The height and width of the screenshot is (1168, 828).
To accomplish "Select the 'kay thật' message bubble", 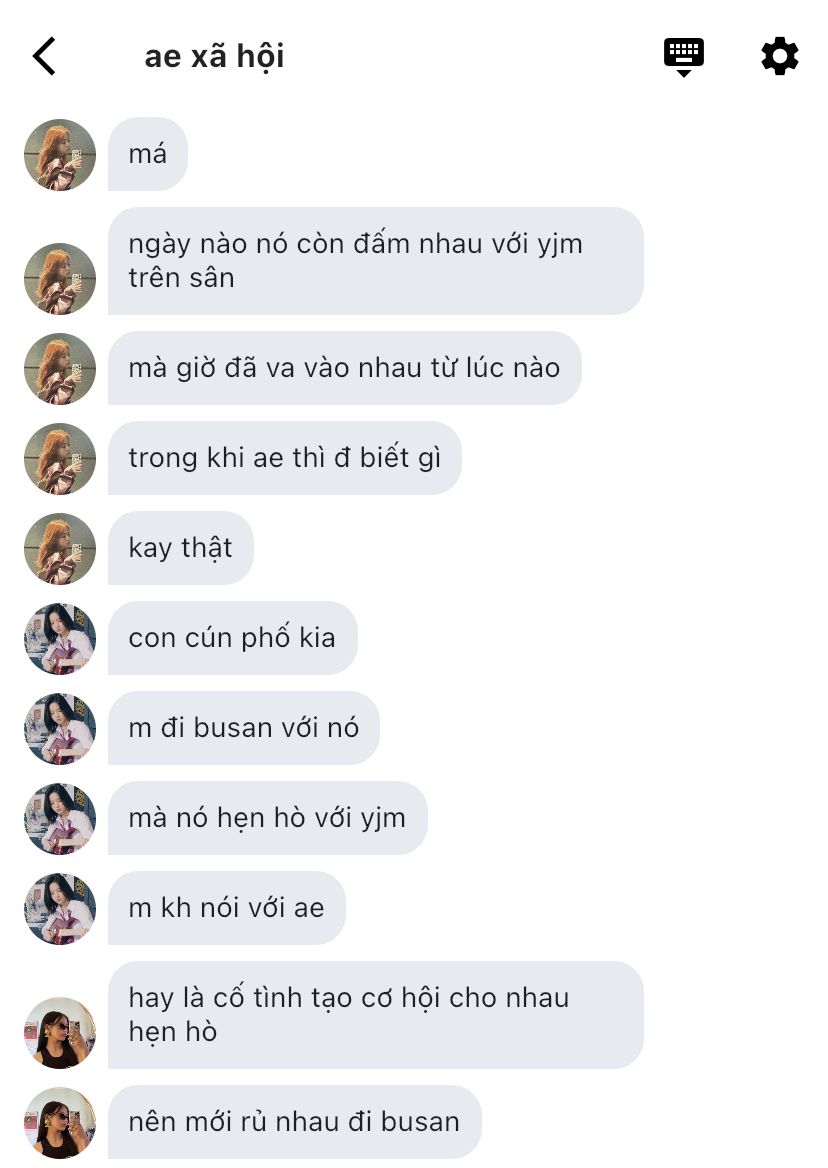I will coord(180,548).
